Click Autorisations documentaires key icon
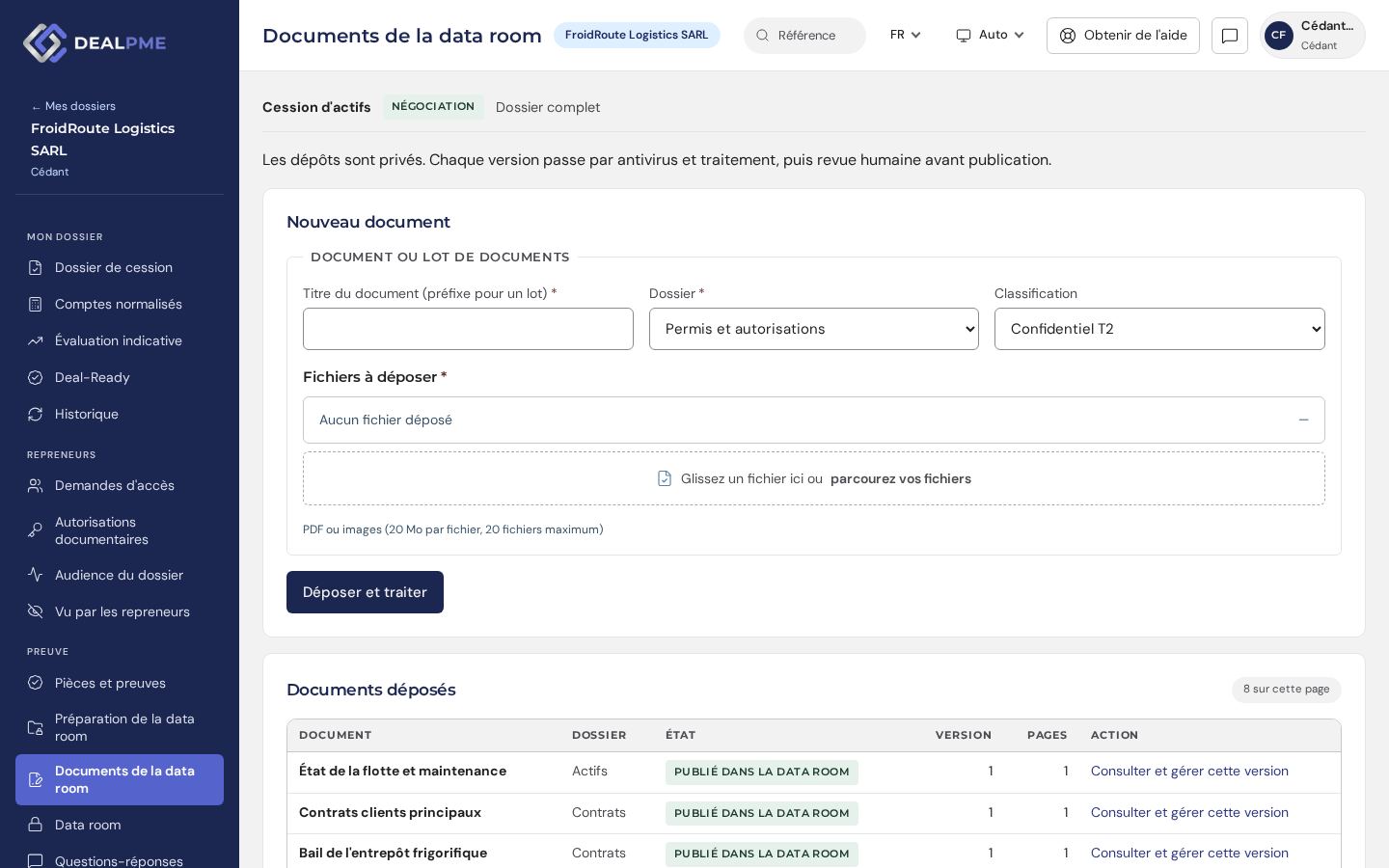Image resolution: width=1389 pixels, height=868 pixels. coord(36,530)
